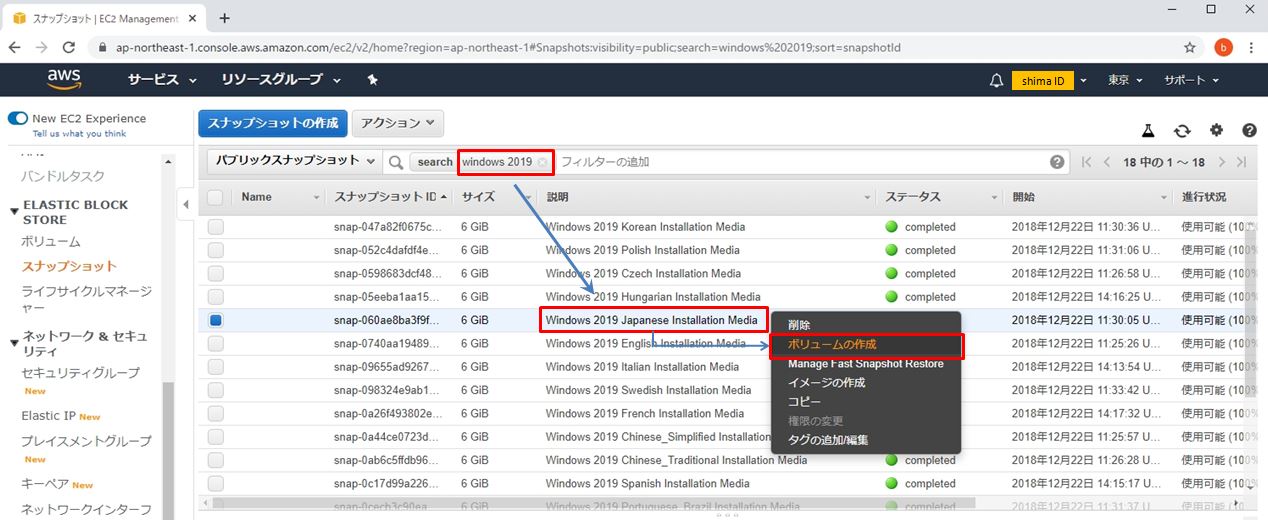Reload the browser page
Screen dimensions: 1268x520
69,47
